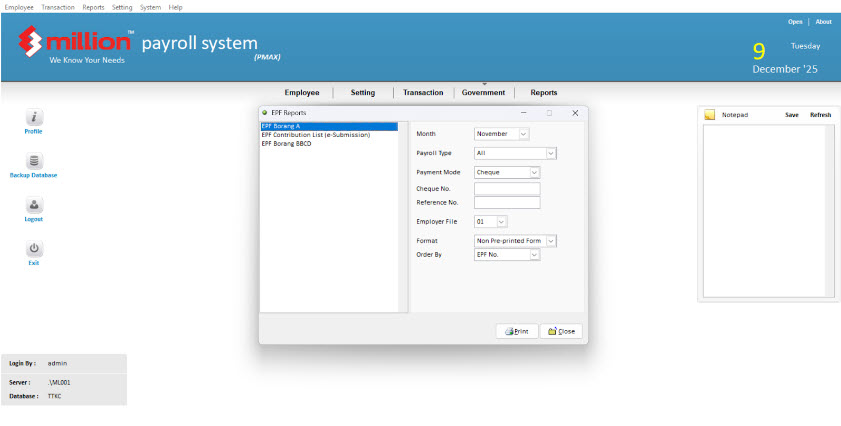Click the Cheque No. input field
The width and height of the screenshot is (841, 426).
click(x=507, y=189)
